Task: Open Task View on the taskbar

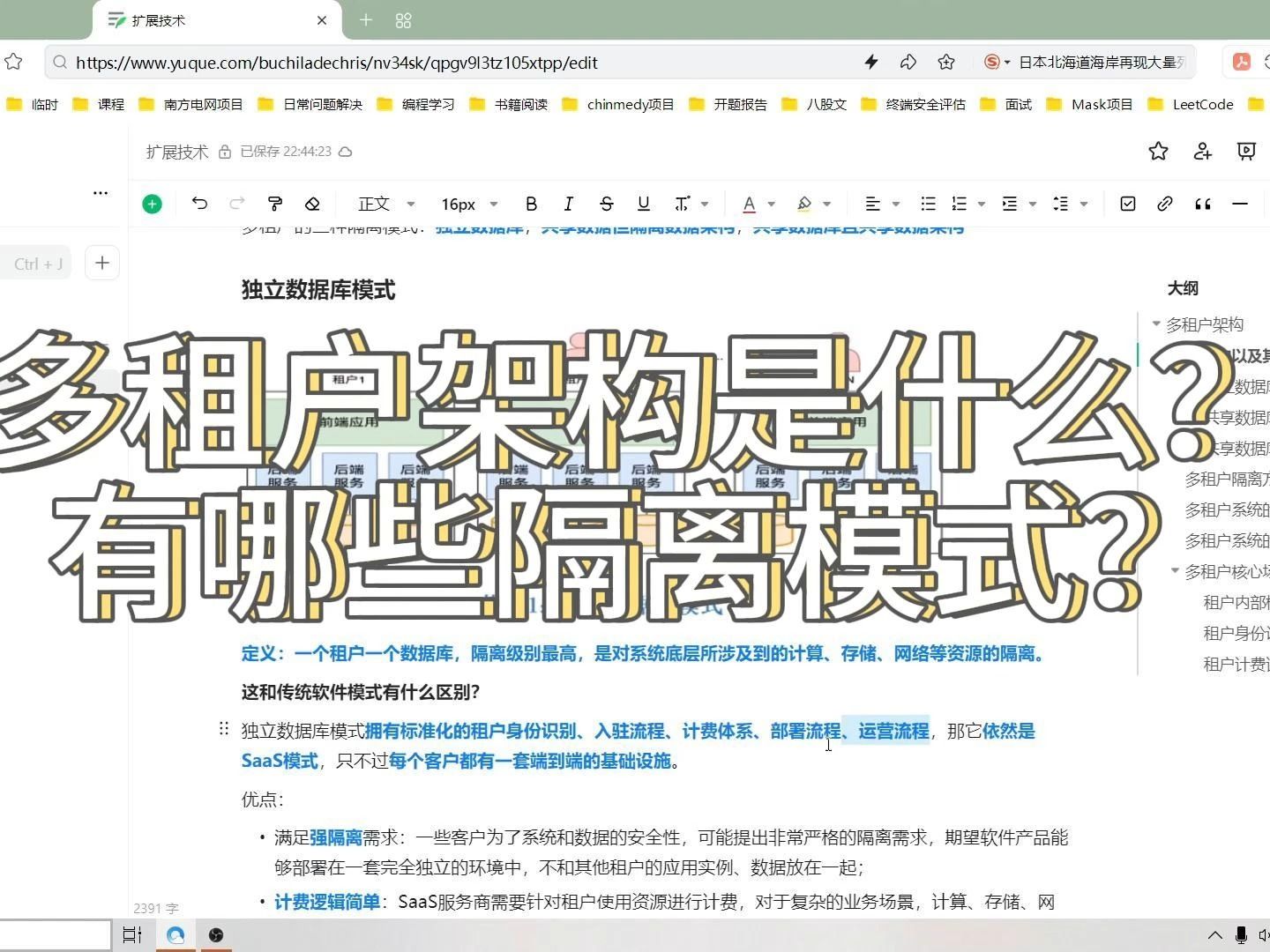Action: [x=132, y=935]
